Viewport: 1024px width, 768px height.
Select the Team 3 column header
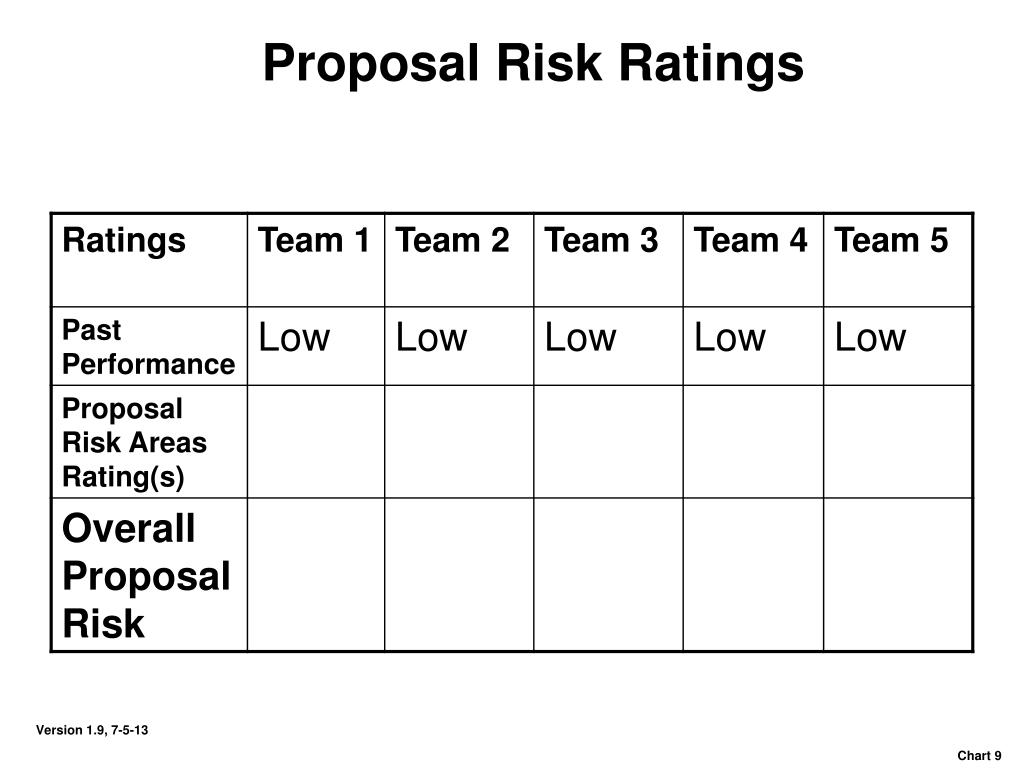[x=609, y=260]
